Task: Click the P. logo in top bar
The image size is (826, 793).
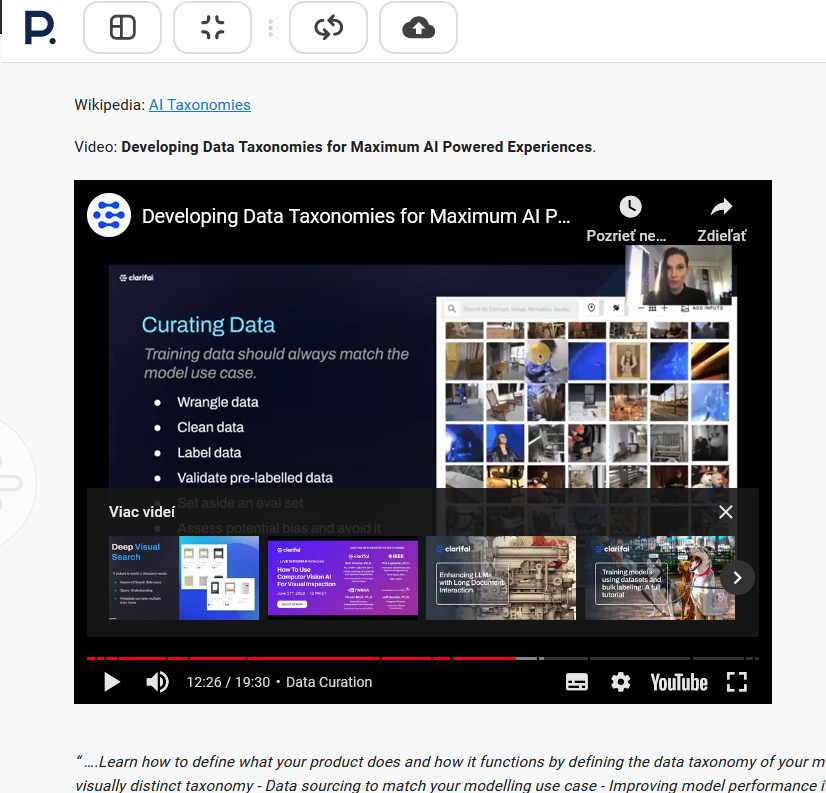Action: click(x=39, y=28)
